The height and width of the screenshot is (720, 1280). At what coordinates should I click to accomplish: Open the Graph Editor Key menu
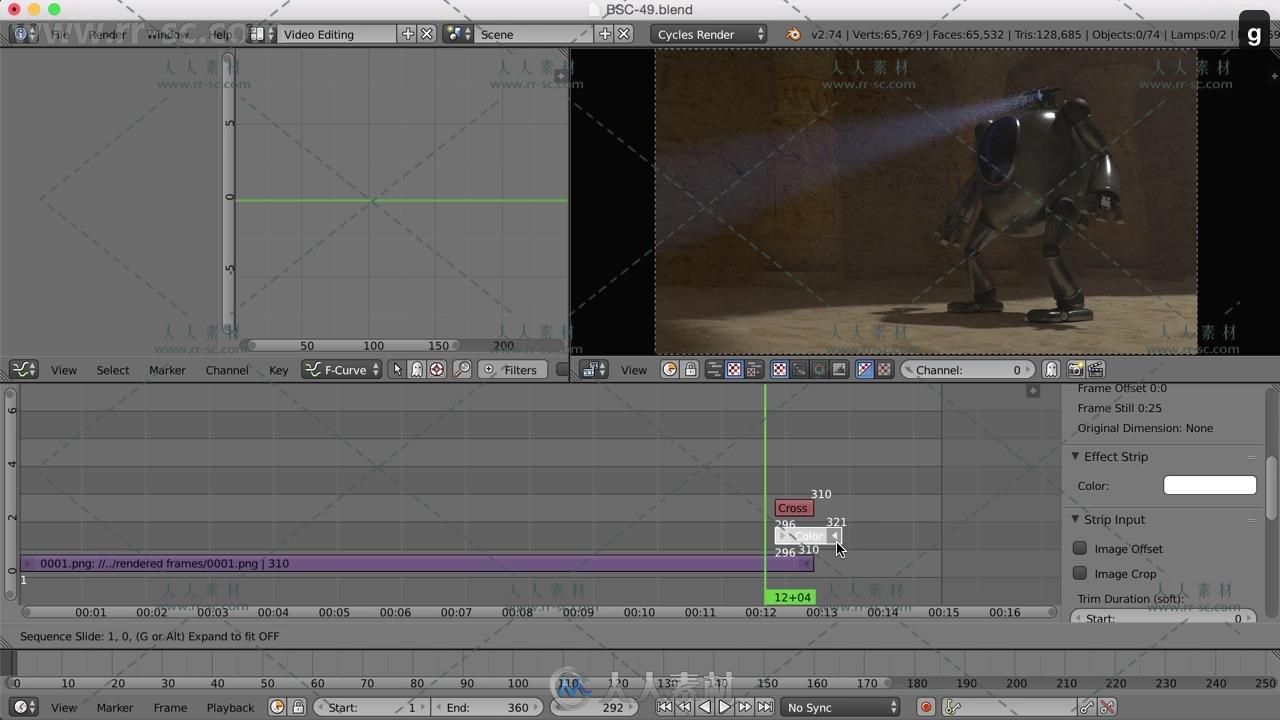click(278, 370)
